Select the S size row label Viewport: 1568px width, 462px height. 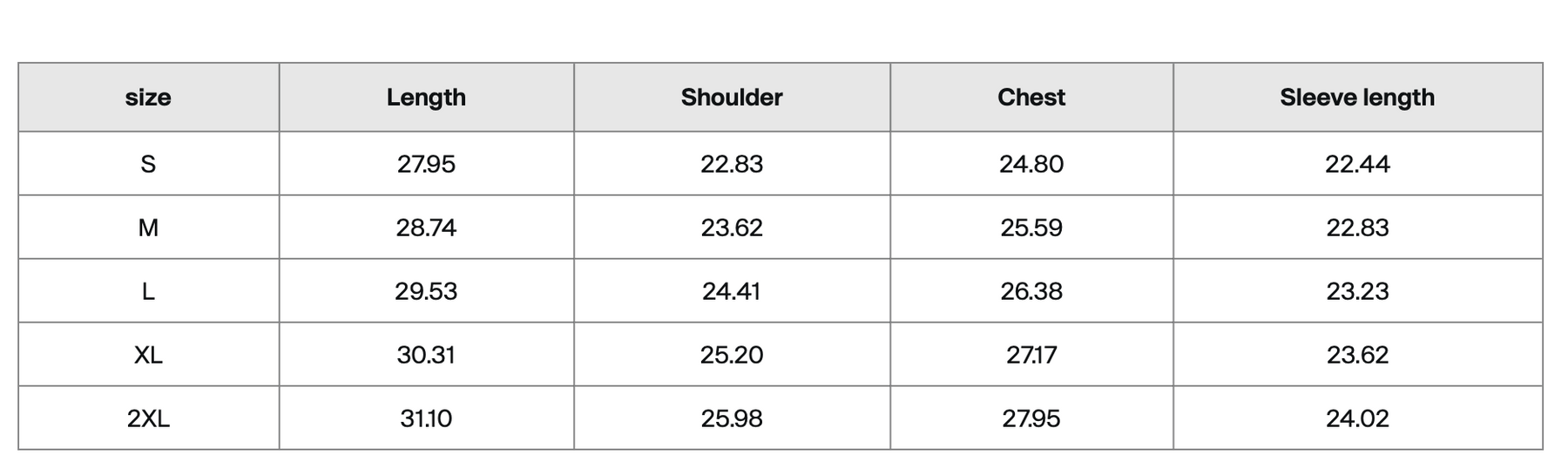pos(148,164)
